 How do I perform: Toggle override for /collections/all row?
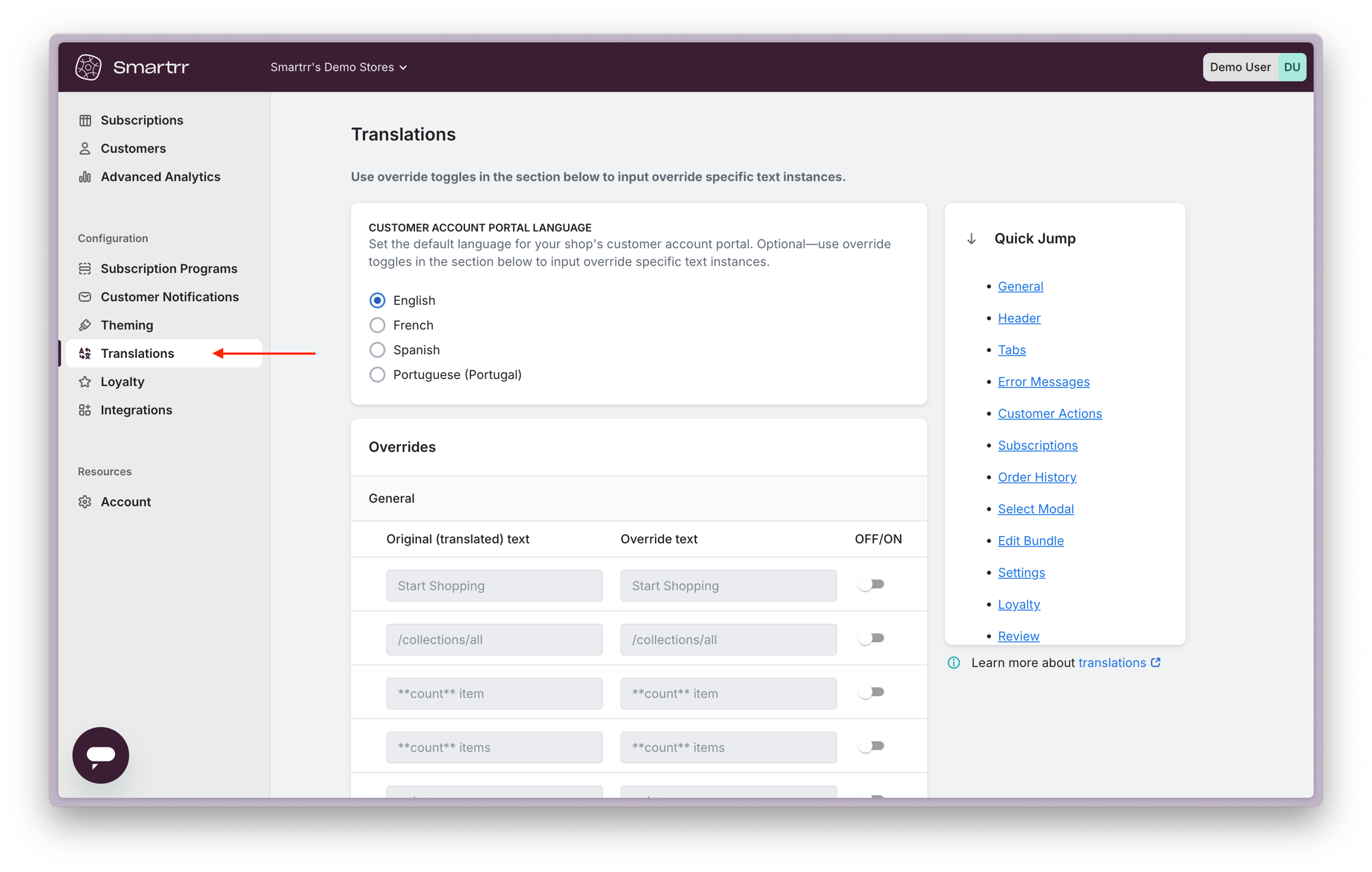872,639
